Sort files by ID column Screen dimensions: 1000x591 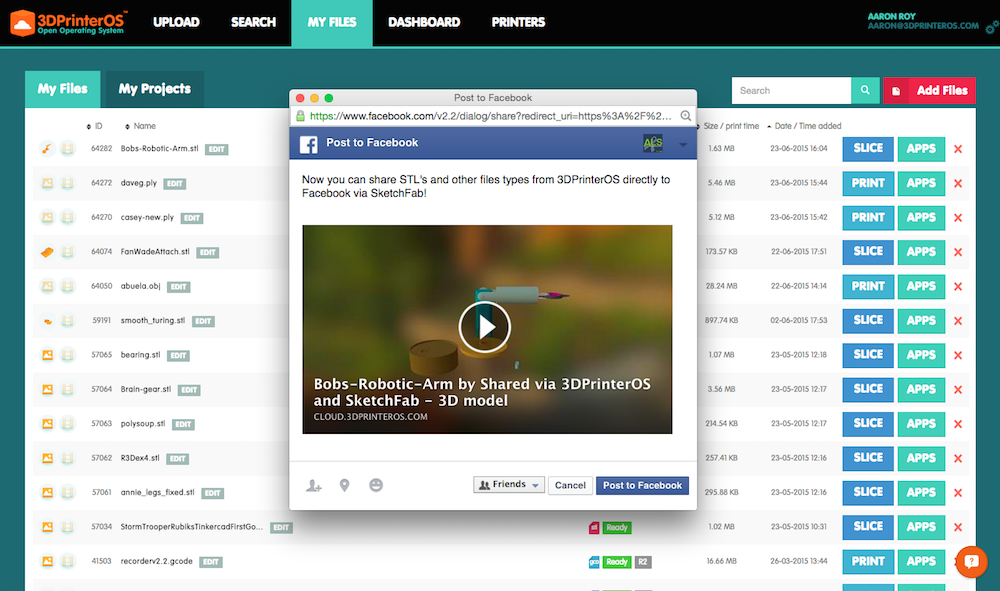[94, 126]
